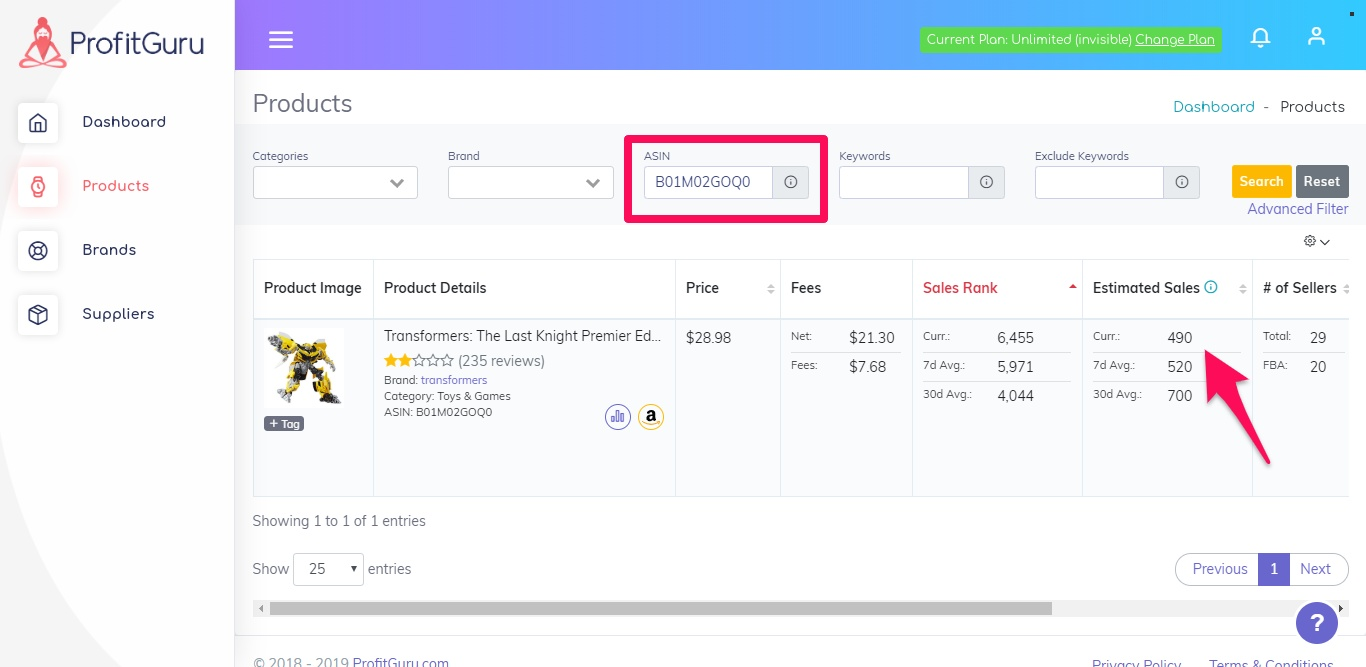Open the product's chart history icon
1366x667 pixels.
pos(618,417)
